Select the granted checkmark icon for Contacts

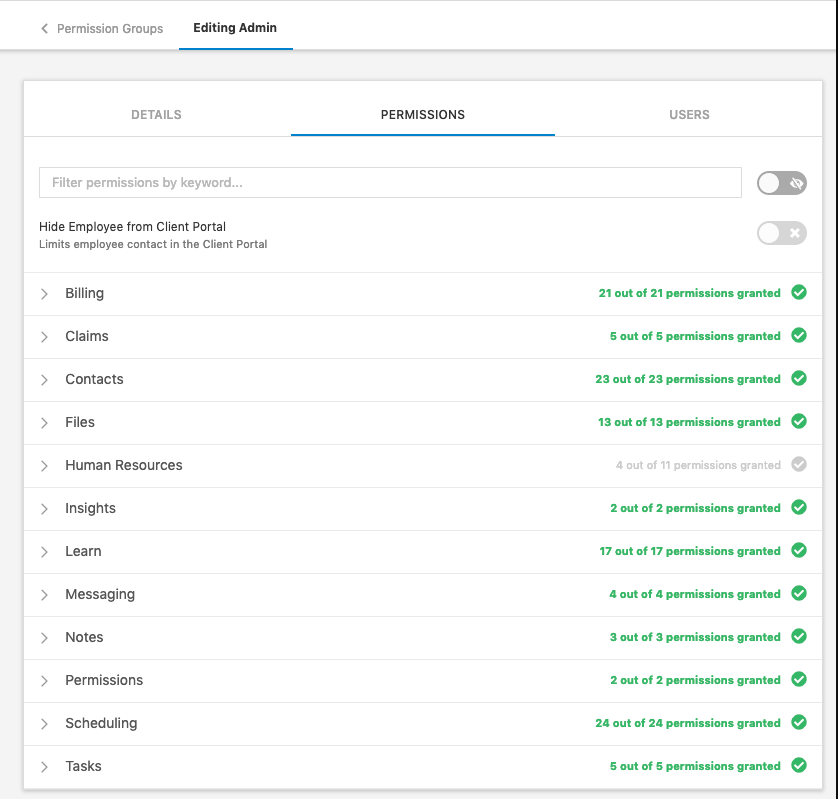click(x=799, y=379)
